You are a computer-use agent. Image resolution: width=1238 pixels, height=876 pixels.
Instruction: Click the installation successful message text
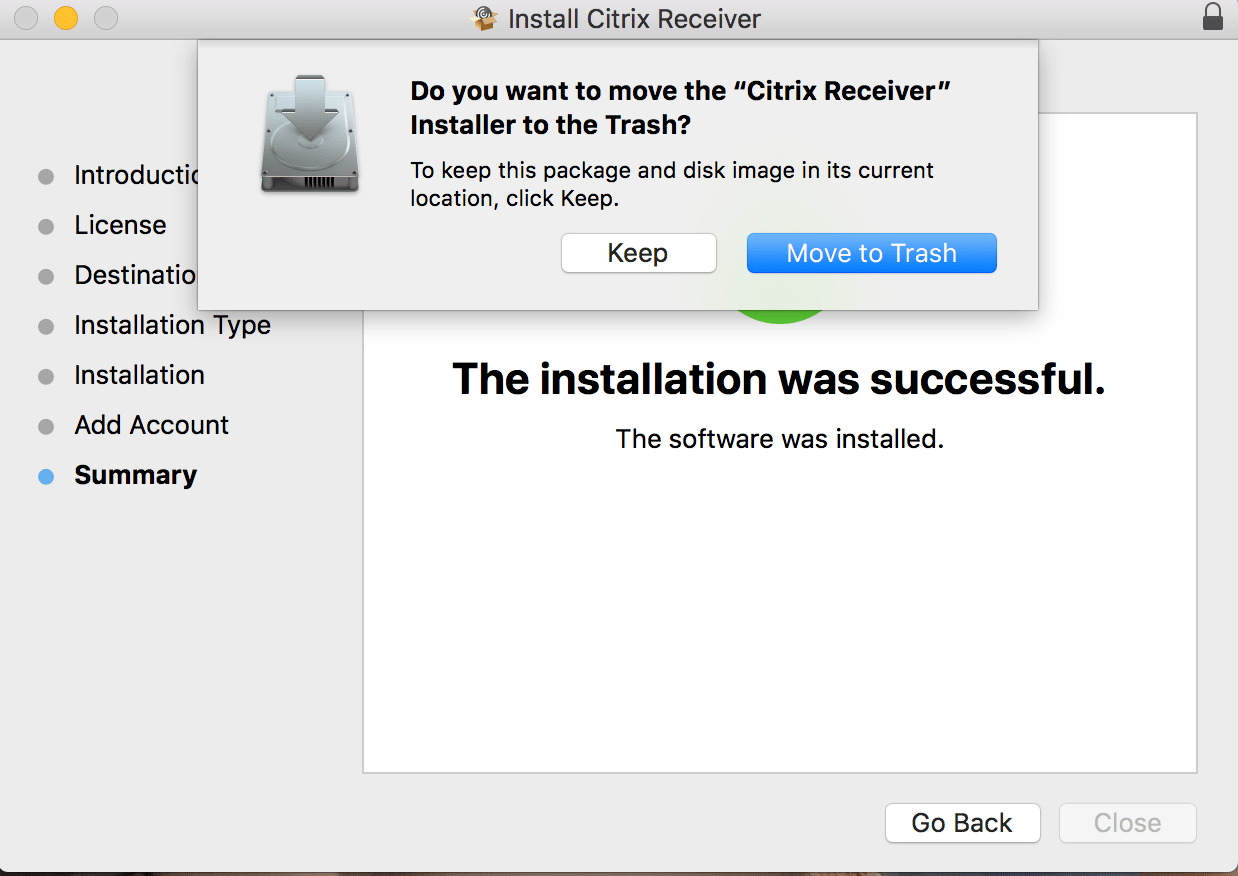click(x=779, y=380)
